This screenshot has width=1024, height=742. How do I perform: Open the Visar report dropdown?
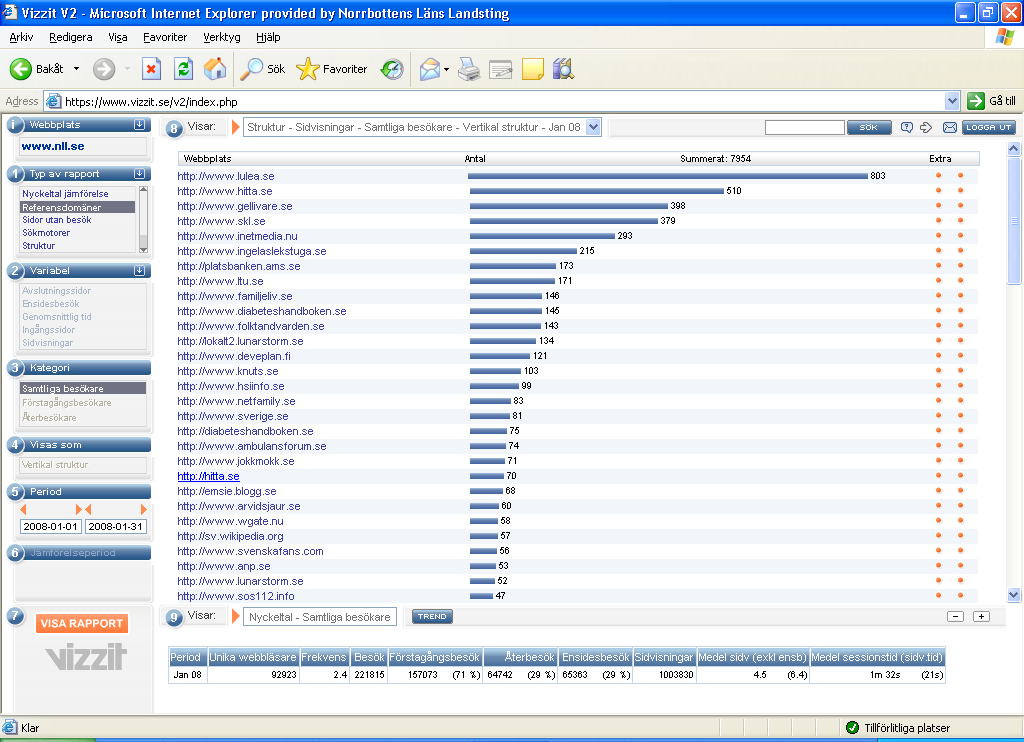click(593, 127)
